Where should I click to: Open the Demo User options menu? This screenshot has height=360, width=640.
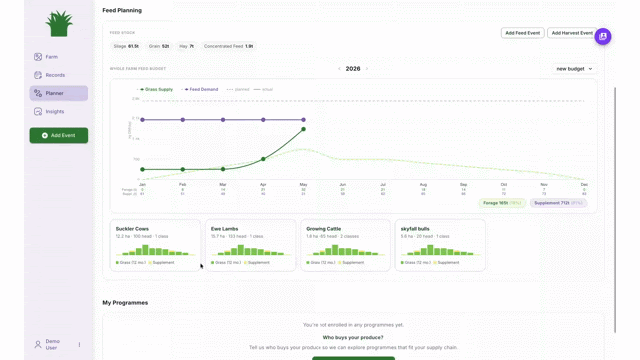[x=79, y=344]
